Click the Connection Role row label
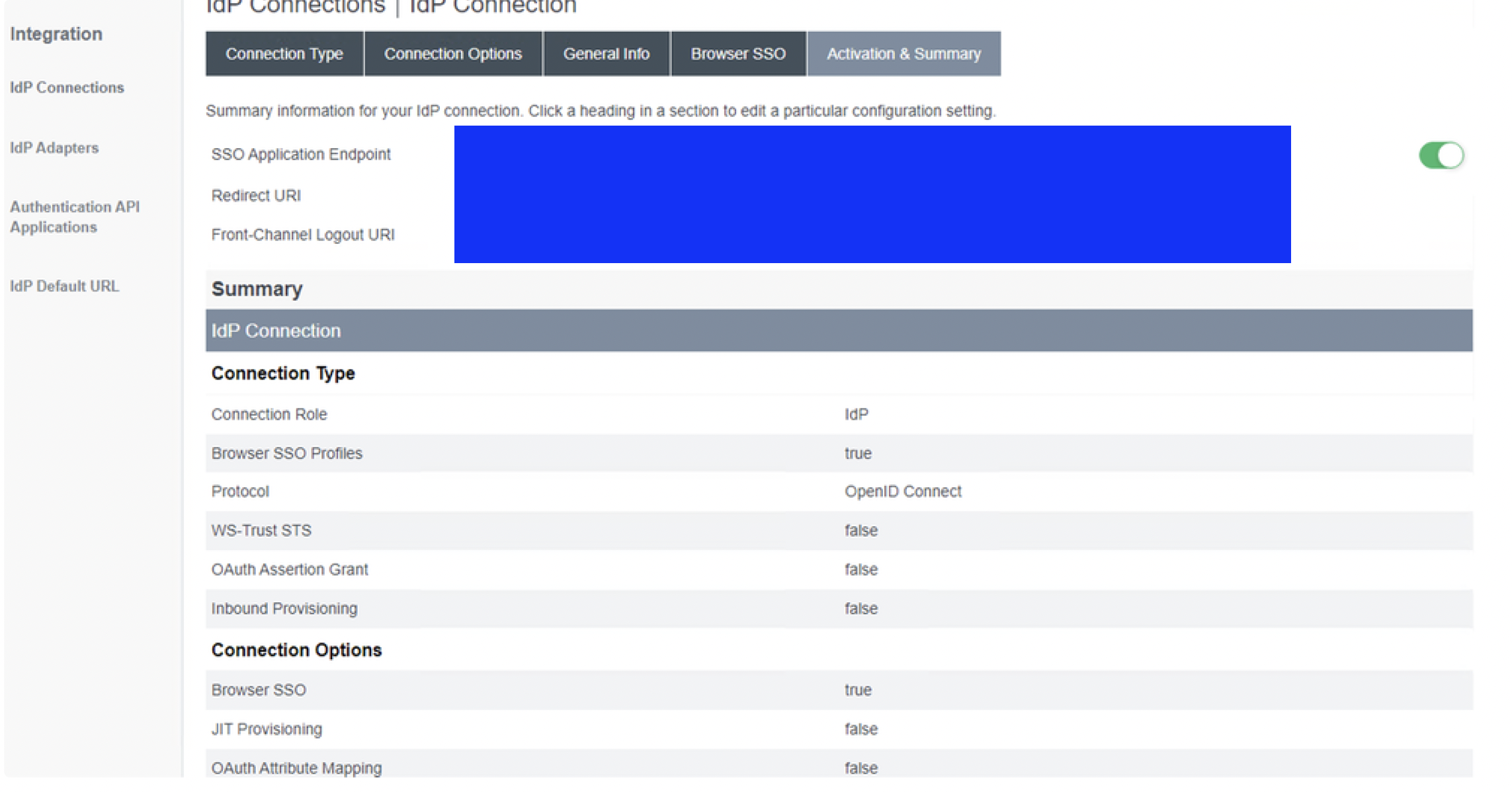 [x=269, y=415]
